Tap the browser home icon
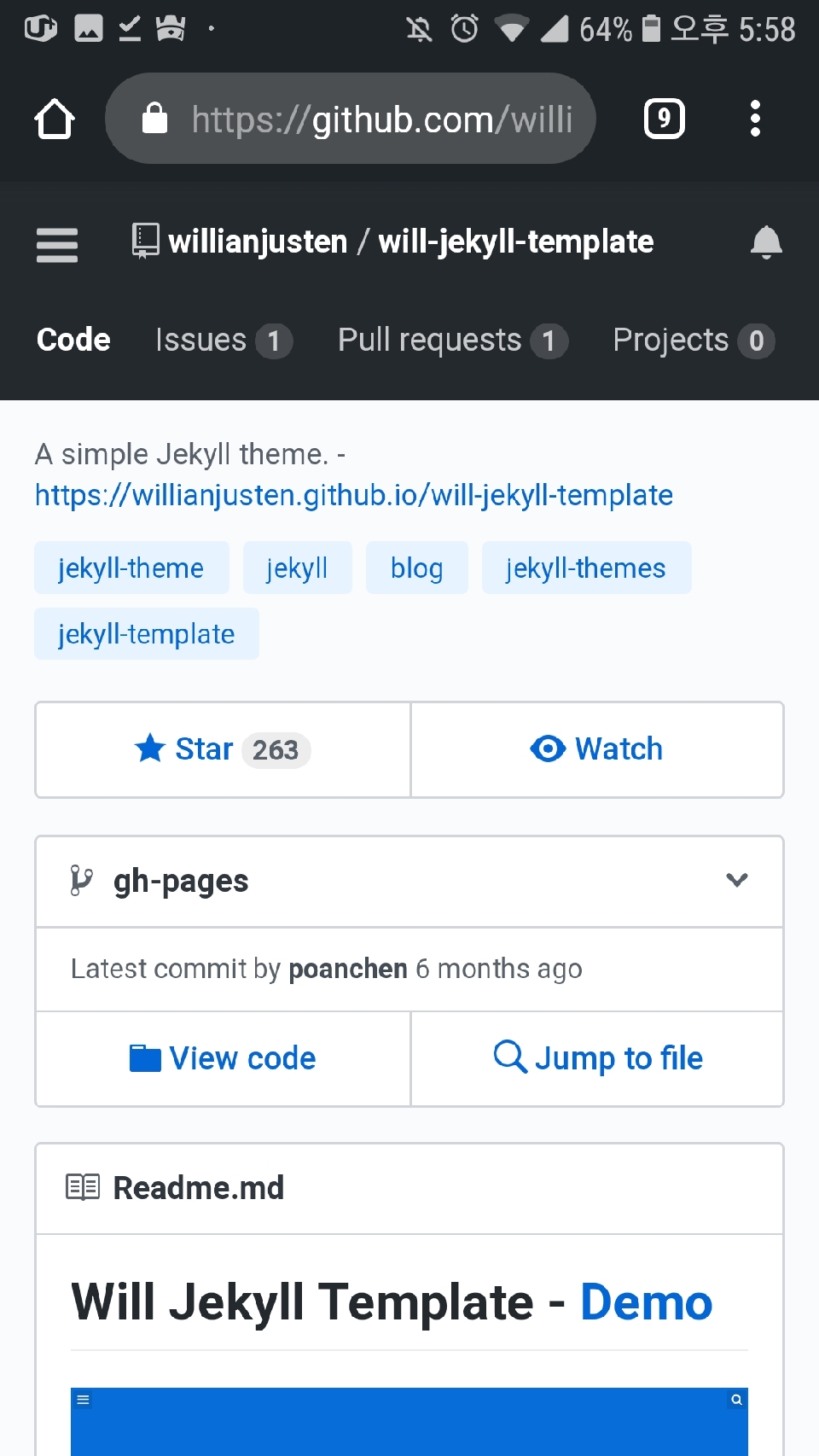 tap(55, 119)
